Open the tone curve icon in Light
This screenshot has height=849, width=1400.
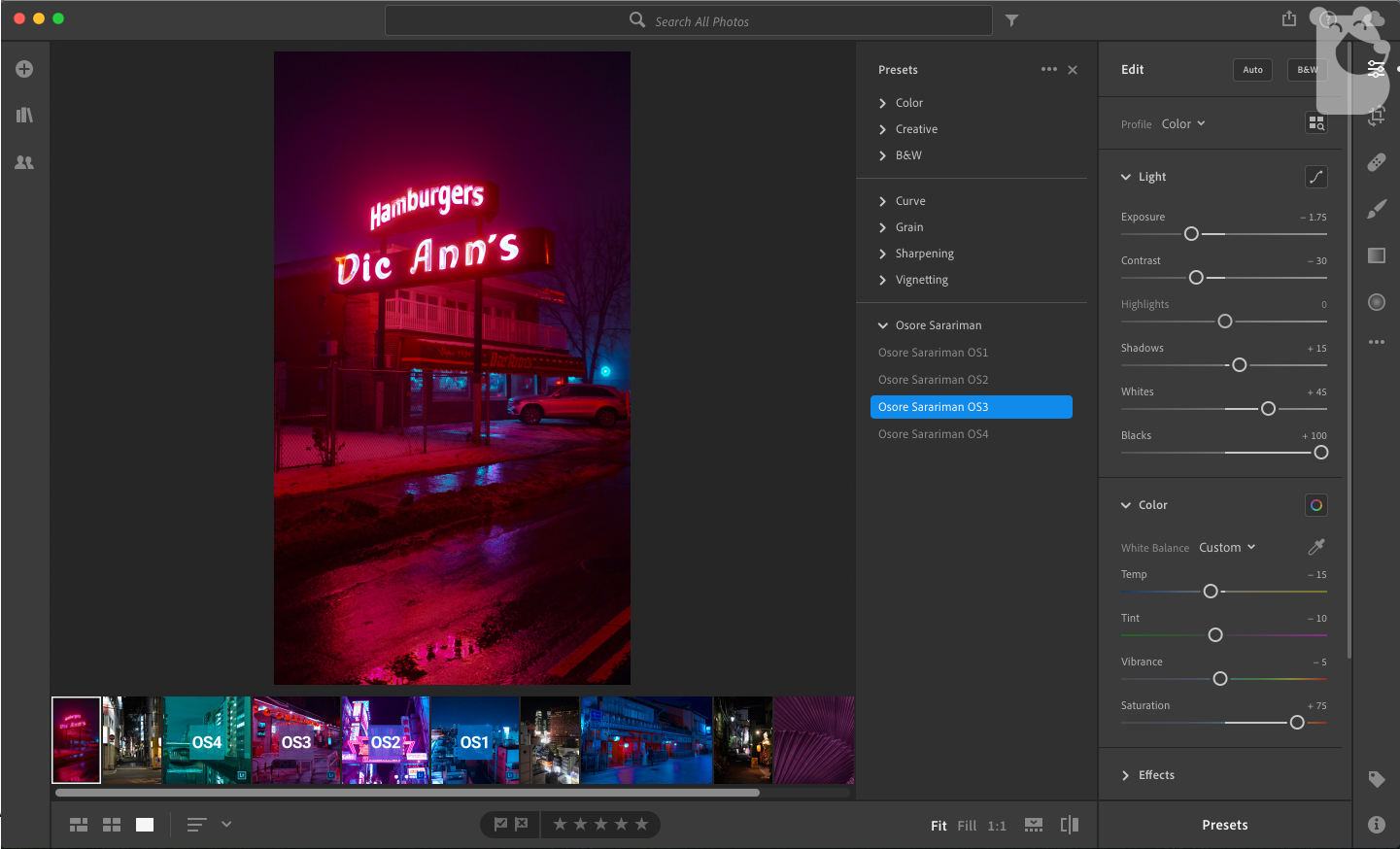pyautogui.click(x=1315, y=177)
